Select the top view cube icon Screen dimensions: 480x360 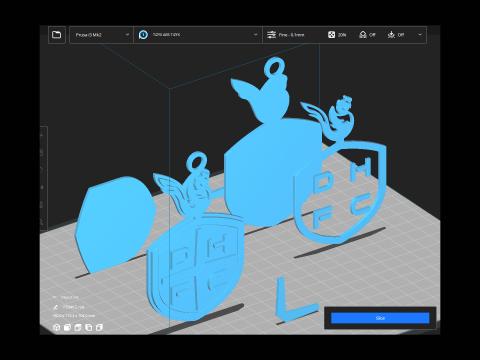coord(78,327)
